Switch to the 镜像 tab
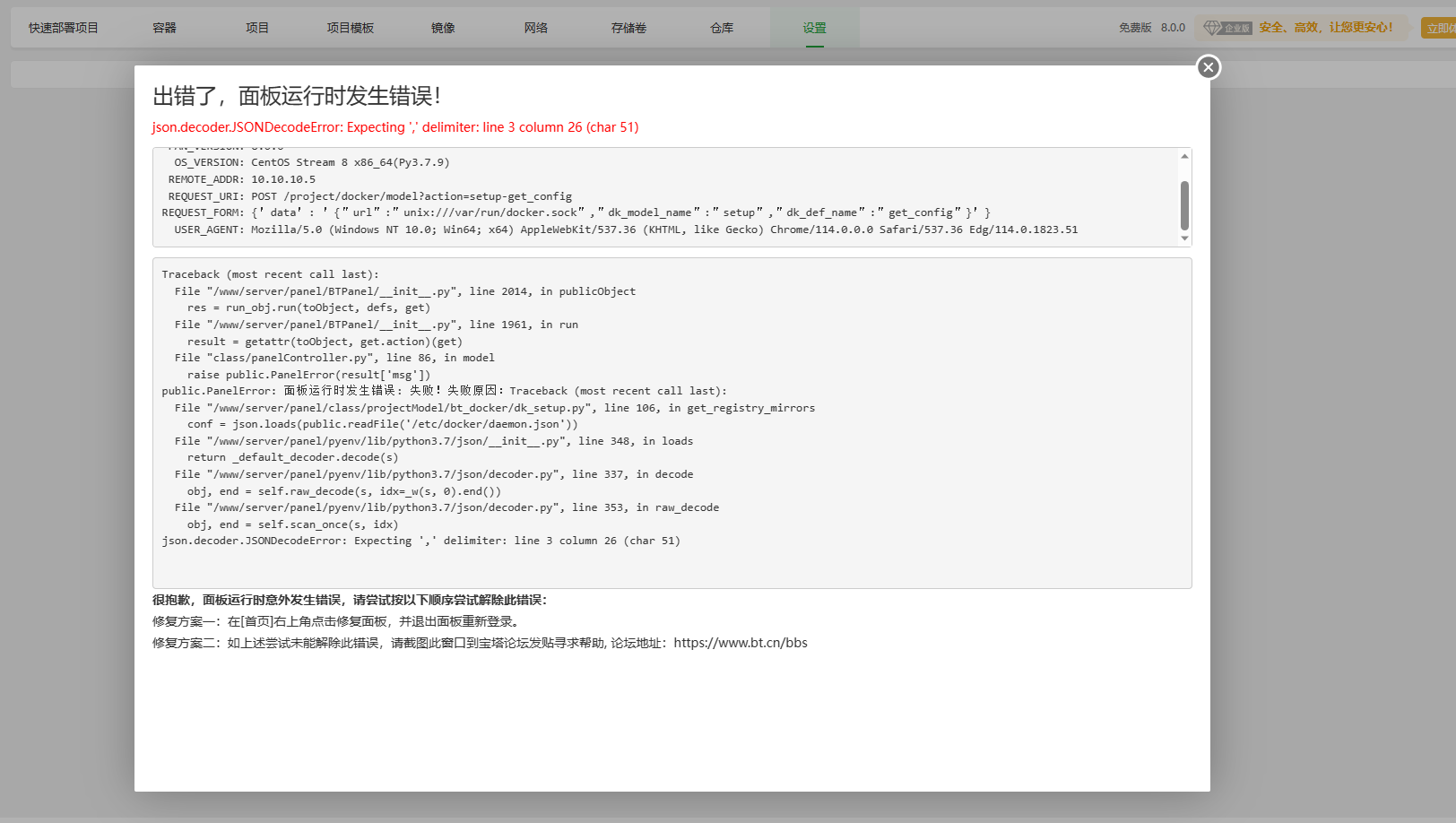This screenshot has width=1456, height=823. [x=443, y=28]
